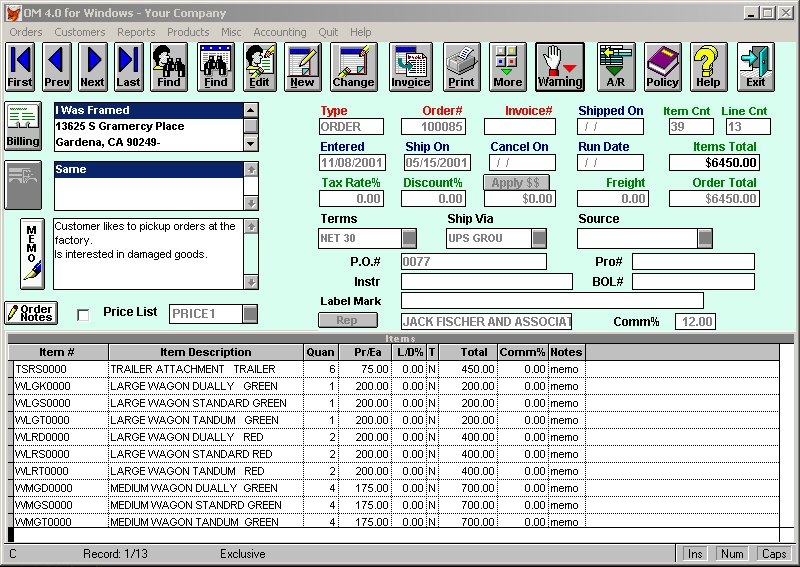Select item row TSRS0000
The height and width of the screenshot is (567, 800).
click(393, 369)
